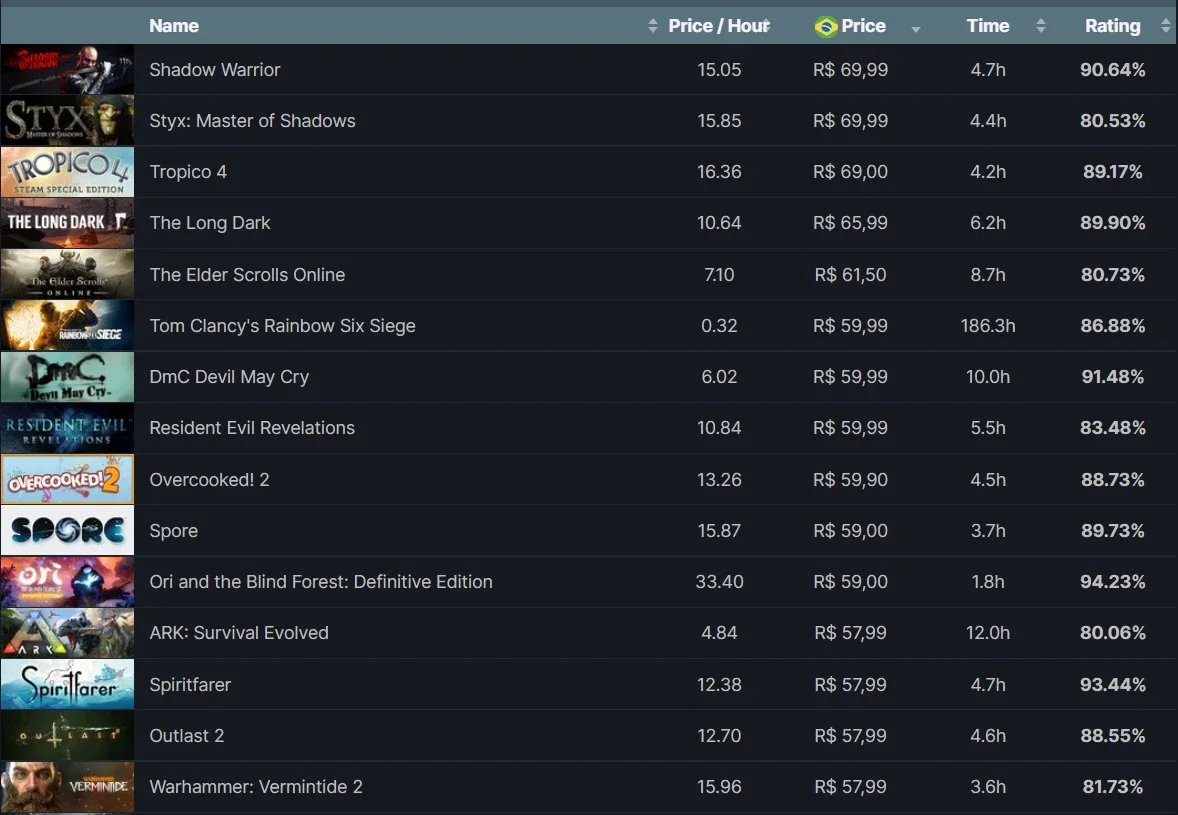Click the Price descending sort arrow
The width and height of the screenshot is (1178, 815).
[916, 30]
